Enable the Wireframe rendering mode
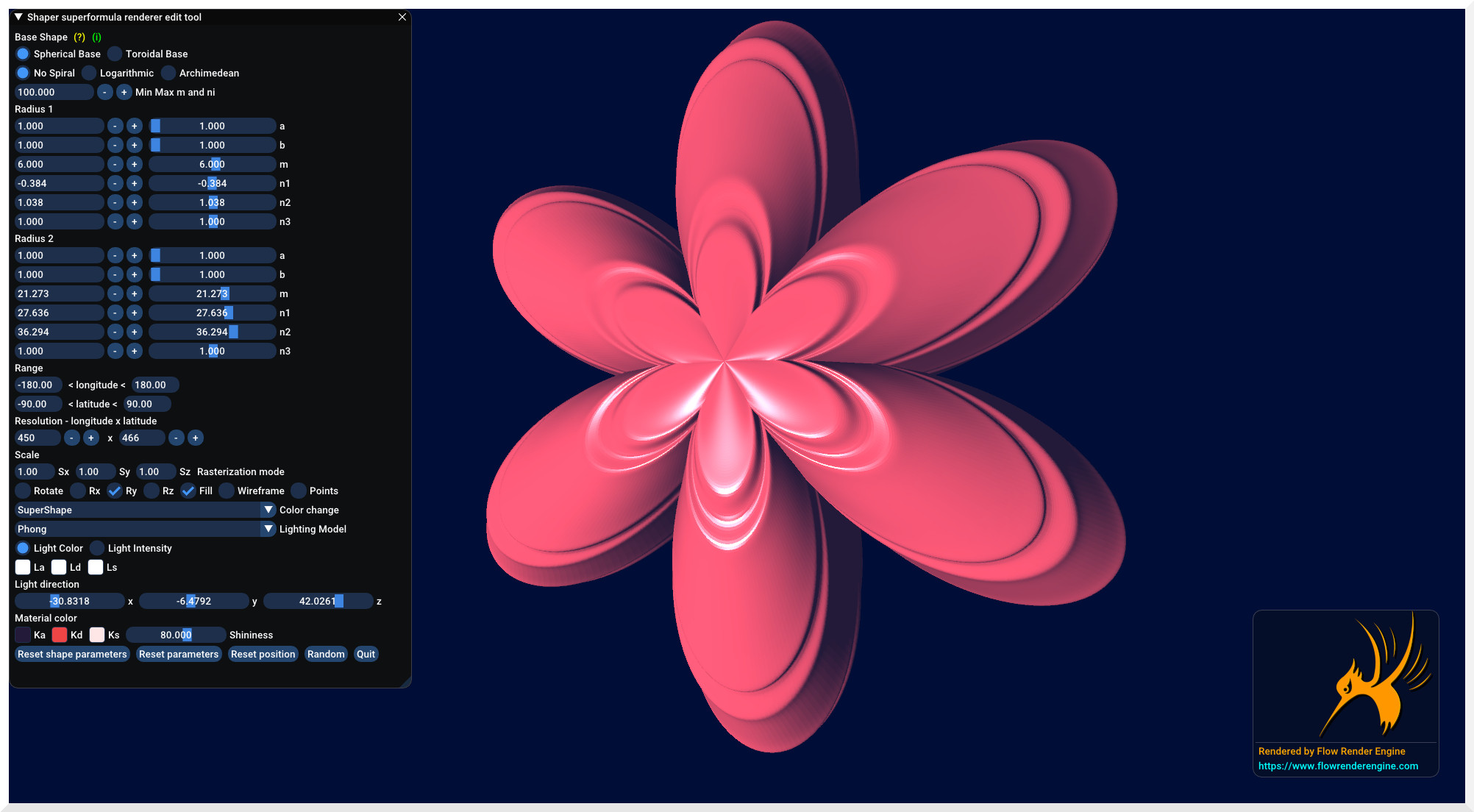The width and height of the screenshot is (1474, 812). tap(225, 490)
